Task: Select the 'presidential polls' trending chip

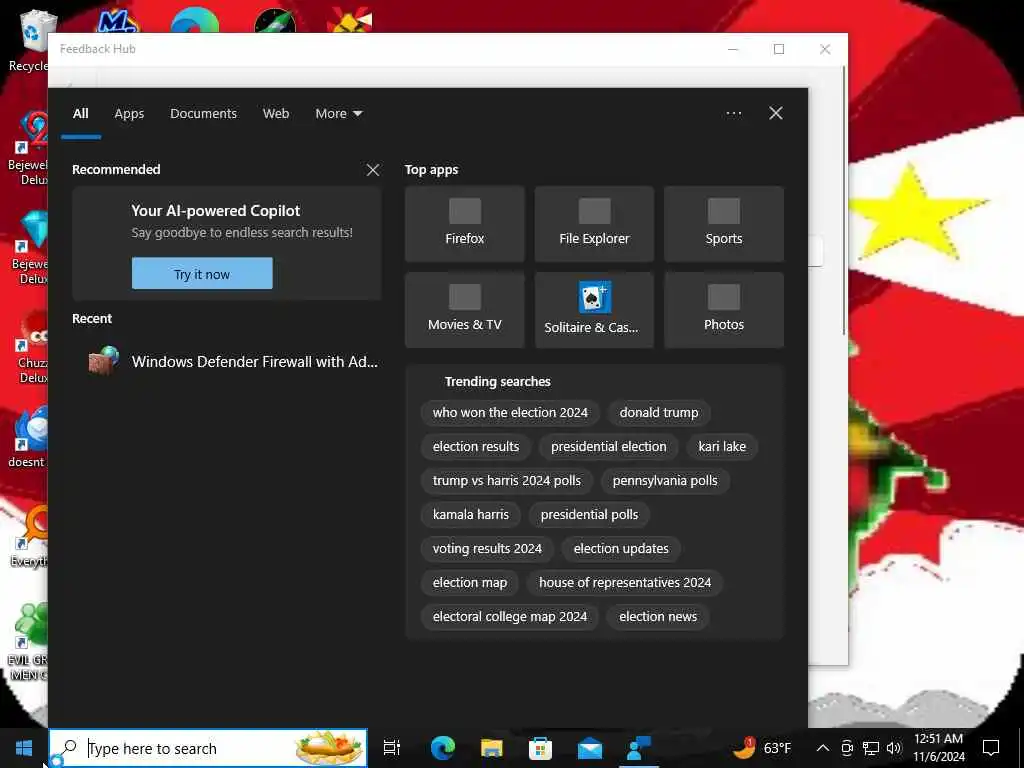Action: coord(589,515)
